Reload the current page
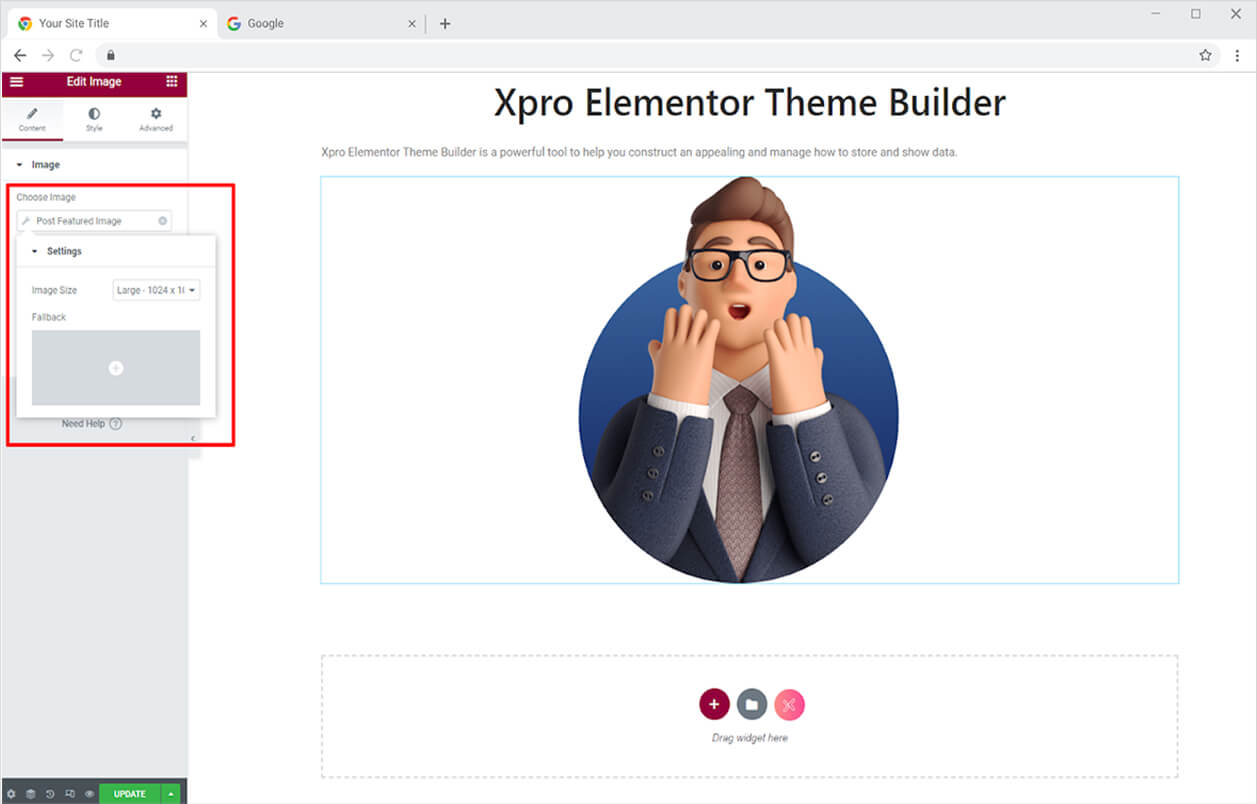 [76, 55]
